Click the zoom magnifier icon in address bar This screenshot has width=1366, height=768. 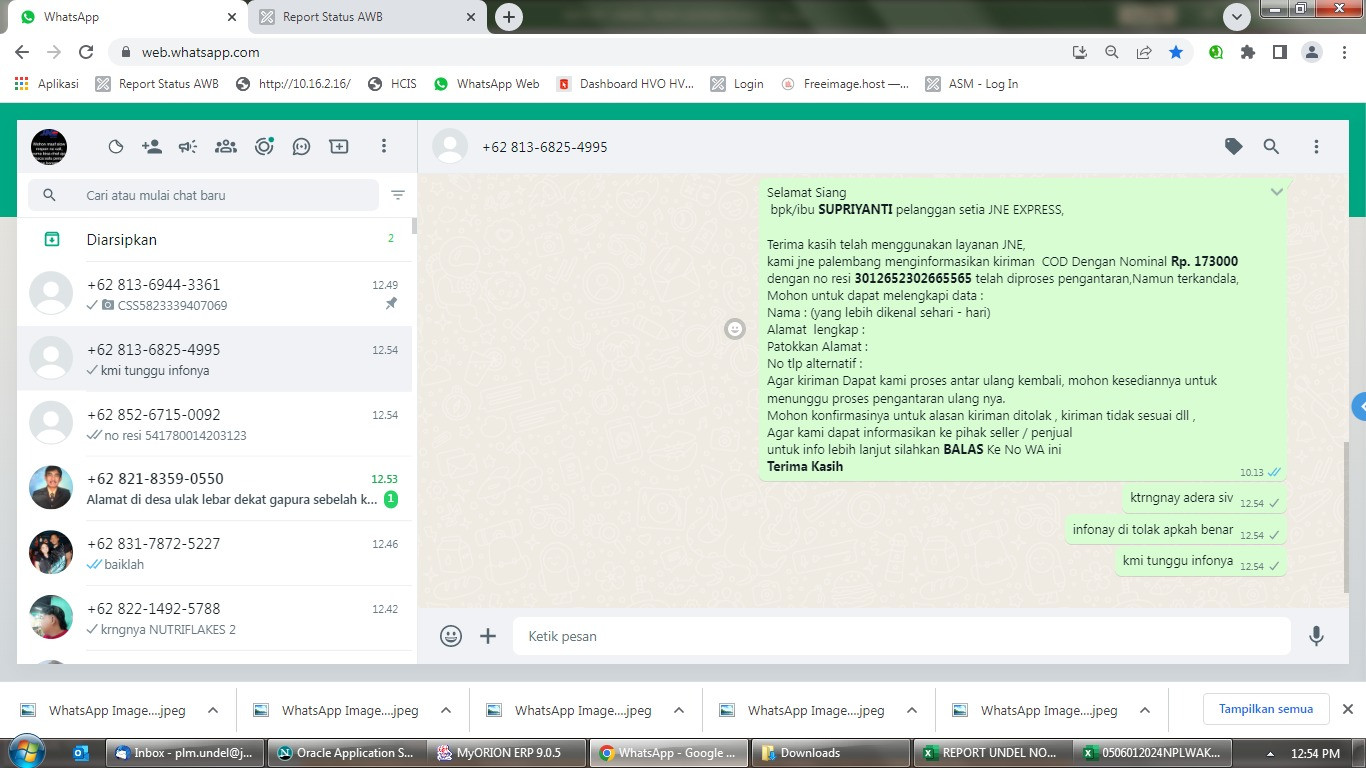(x=1112, y=52)
